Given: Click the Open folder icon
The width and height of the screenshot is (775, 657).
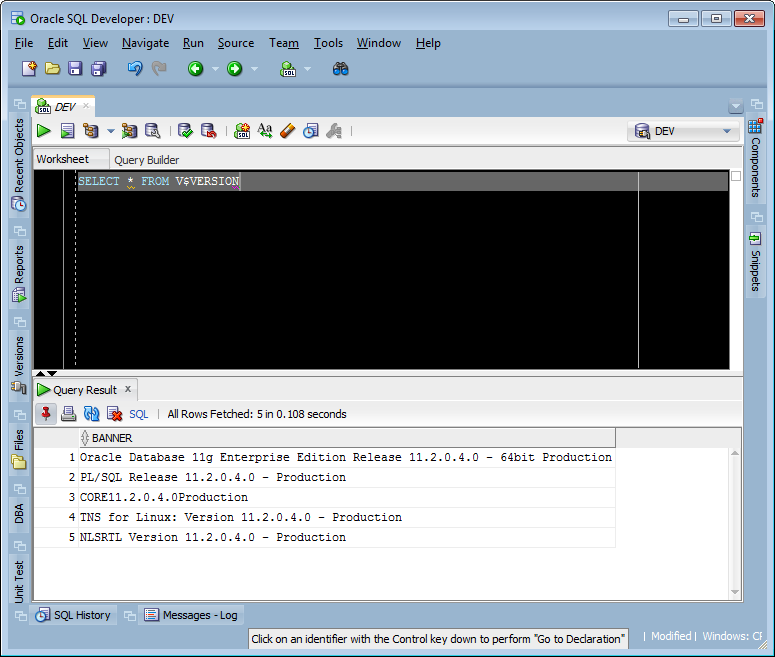Looking at the screenshot, I should [x=52, y=69].
